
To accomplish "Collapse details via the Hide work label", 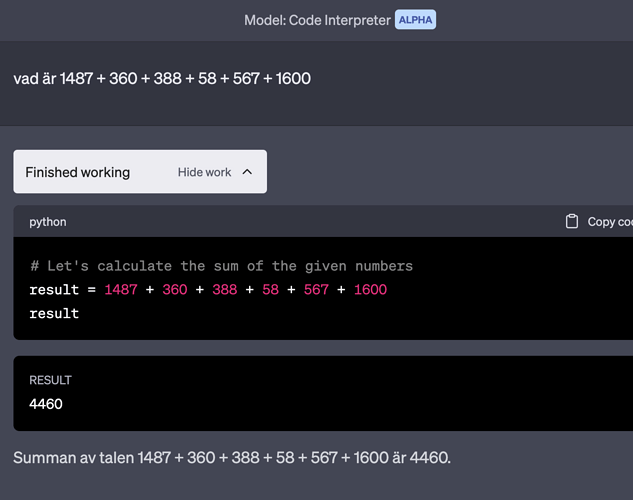I will 204,172.
